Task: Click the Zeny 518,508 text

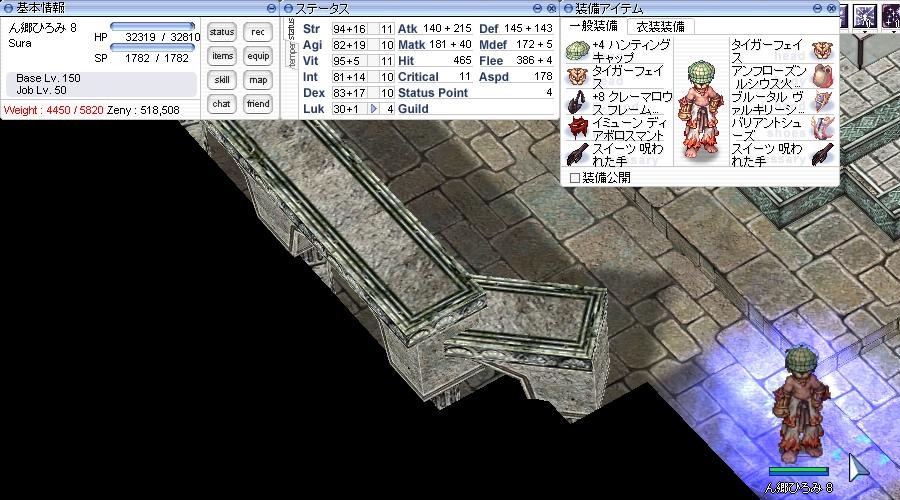Action: (143, 110)
